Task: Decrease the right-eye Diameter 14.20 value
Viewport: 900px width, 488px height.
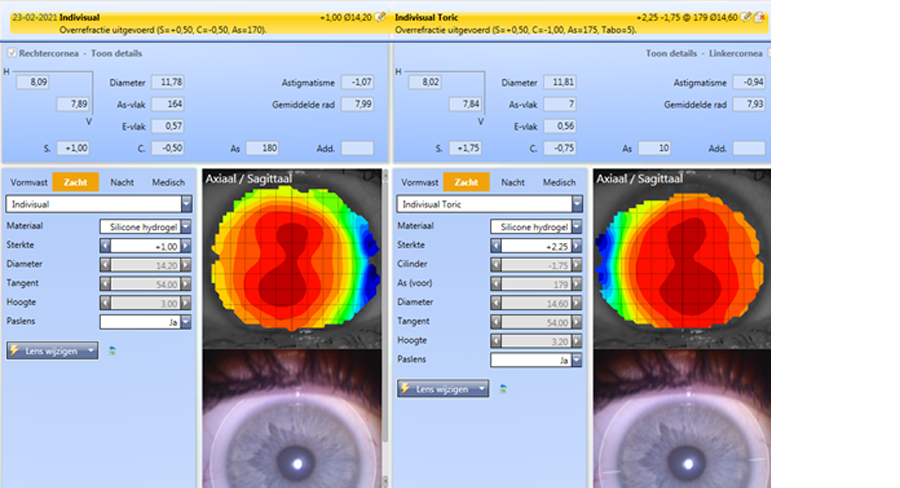Action: click(x=106, y=265)
